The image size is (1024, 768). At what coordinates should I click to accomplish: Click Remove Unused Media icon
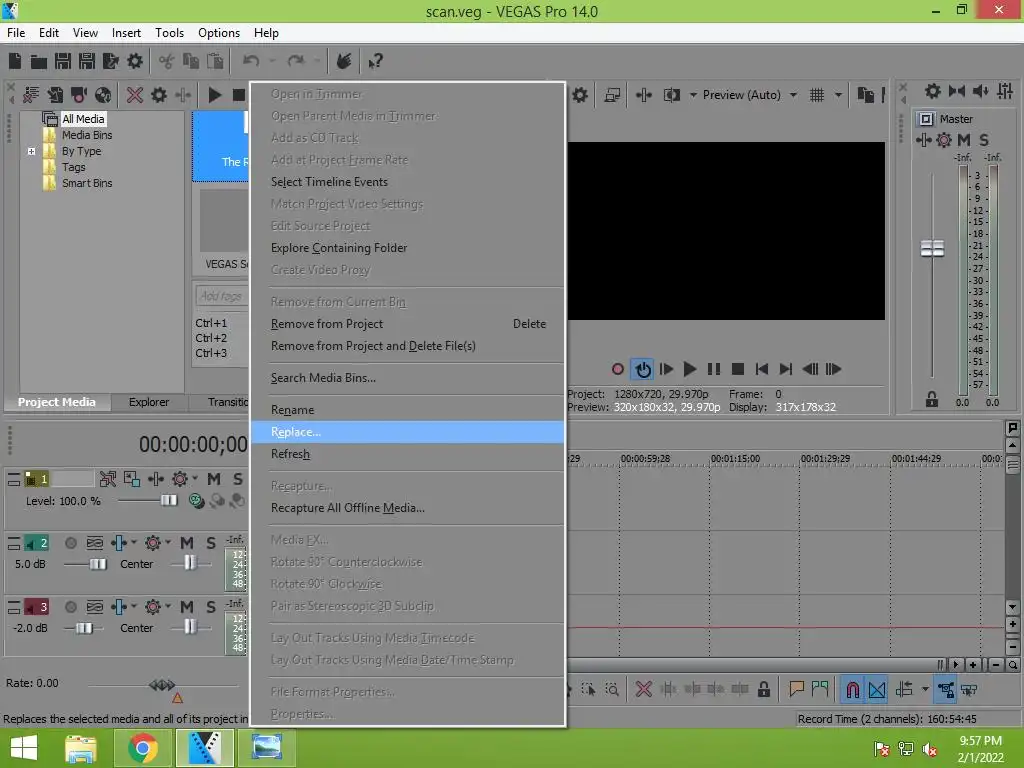(31, 95)
